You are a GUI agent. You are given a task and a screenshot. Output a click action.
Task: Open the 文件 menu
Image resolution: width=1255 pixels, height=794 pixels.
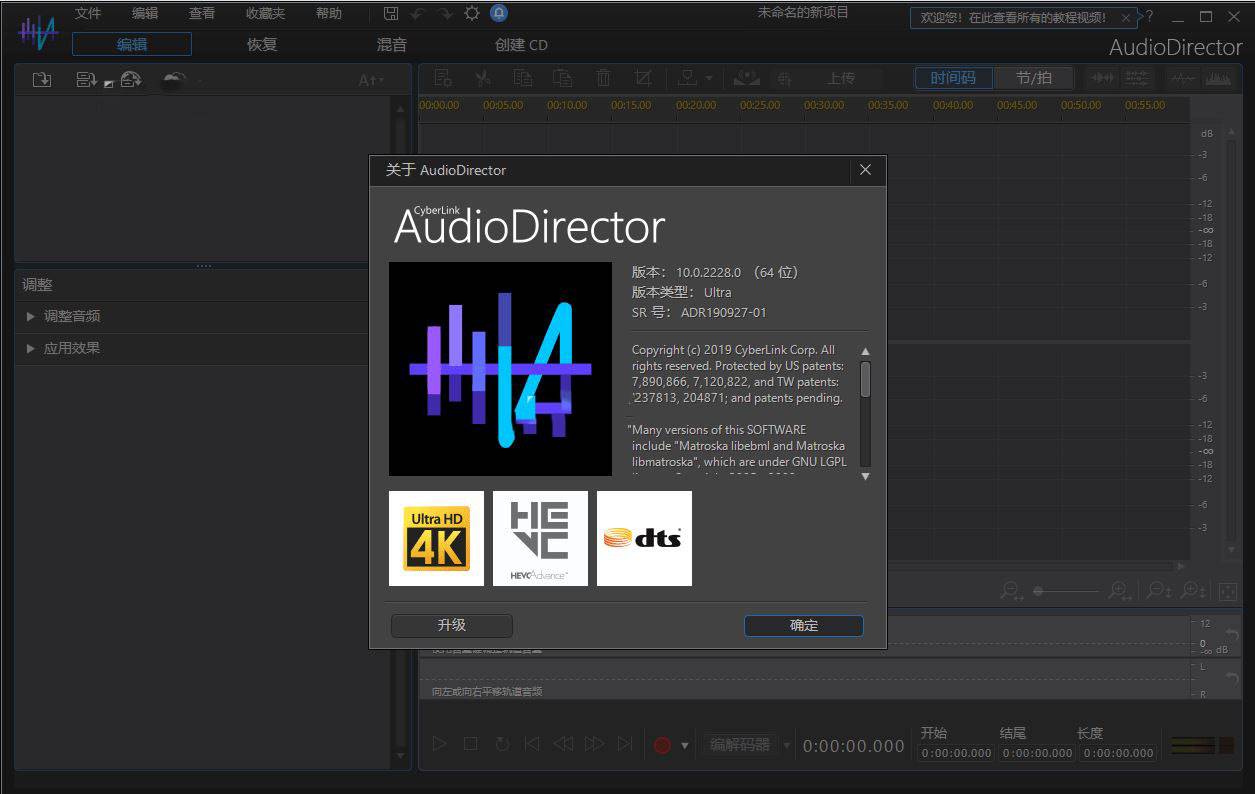tap(88, 14)
